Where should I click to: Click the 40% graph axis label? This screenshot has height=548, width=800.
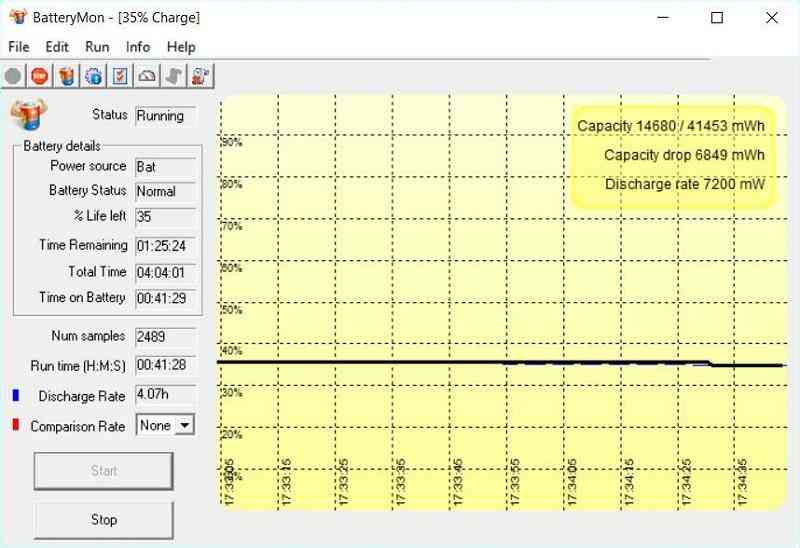pyautogui.click(x=232, y=351)
